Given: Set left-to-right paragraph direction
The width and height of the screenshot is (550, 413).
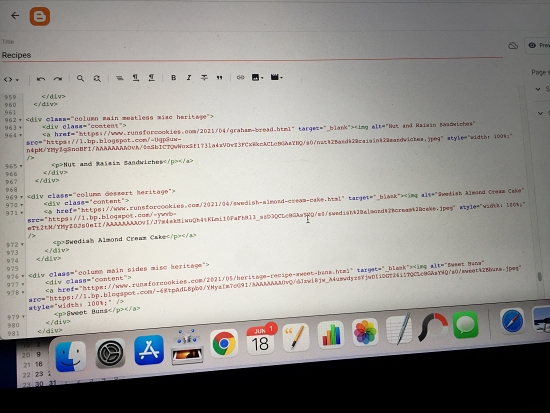Looking at the screenshot, I should point(135,78).
